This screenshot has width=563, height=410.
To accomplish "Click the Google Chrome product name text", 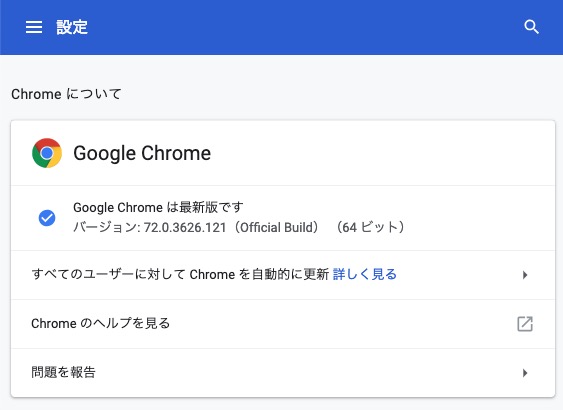I will (x=142, y=153).
